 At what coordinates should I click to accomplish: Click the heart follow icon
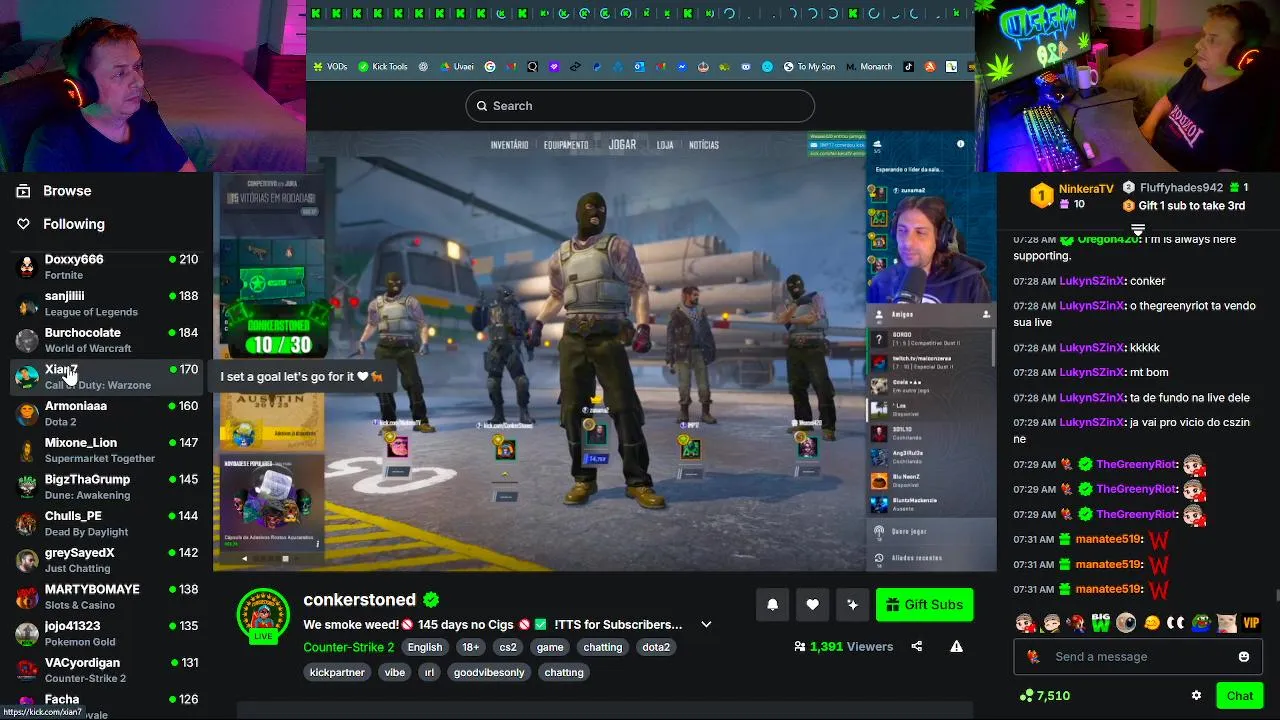click(x=812, y=604)
